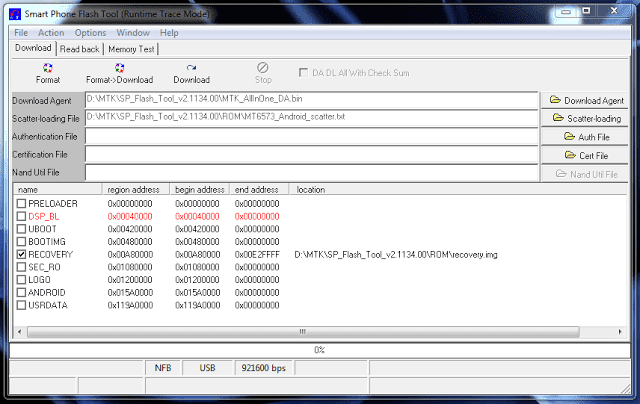640x404 pixels.
Task: Check the LOGO partition checkbox
Action: 22,280
